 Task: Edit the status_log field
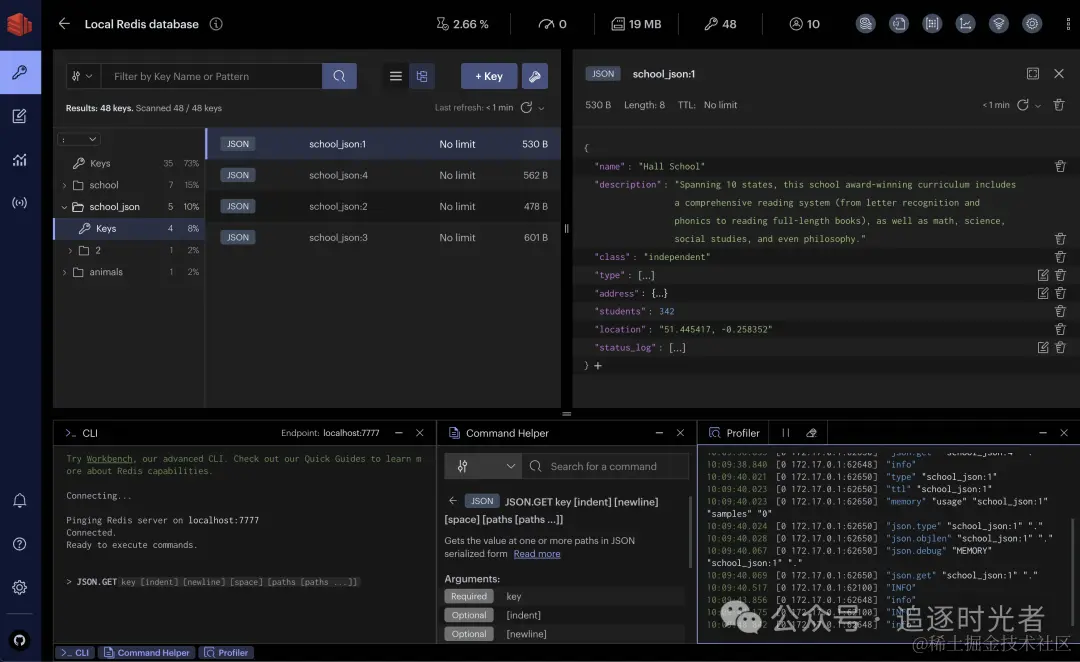(1043, 347)
